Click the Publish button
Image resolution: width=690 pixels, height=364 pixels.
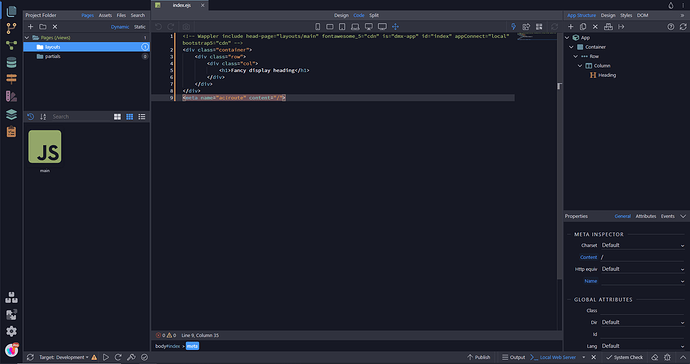[x=479, y=357]
